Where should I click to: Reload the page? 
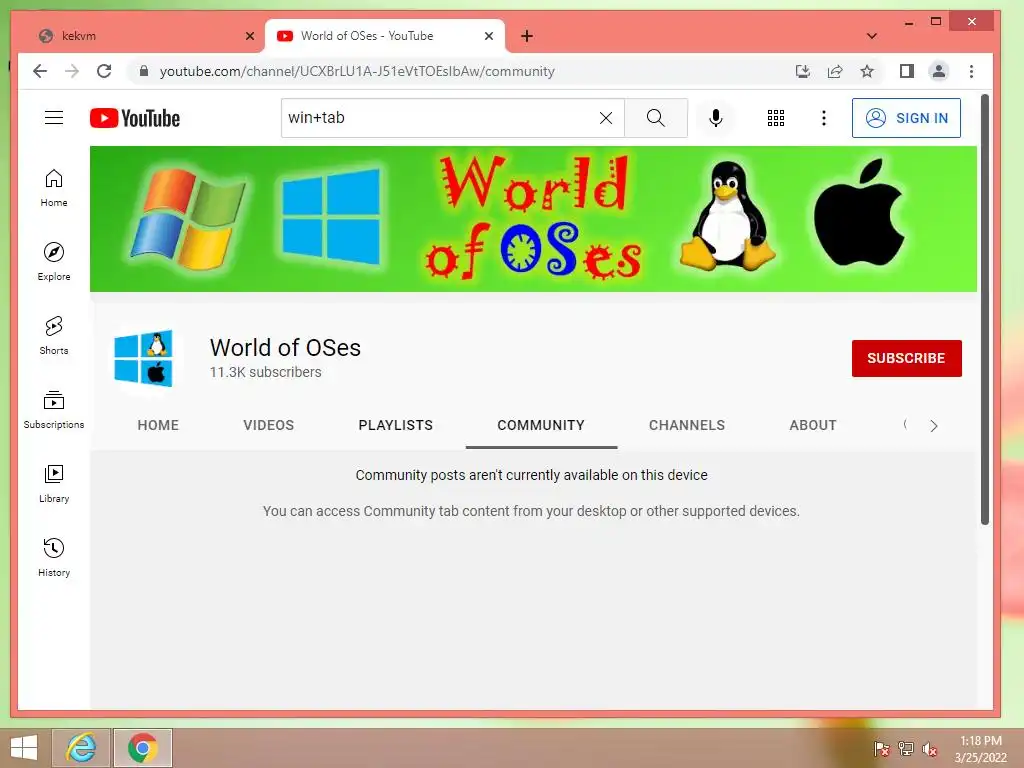coord(104,71)
